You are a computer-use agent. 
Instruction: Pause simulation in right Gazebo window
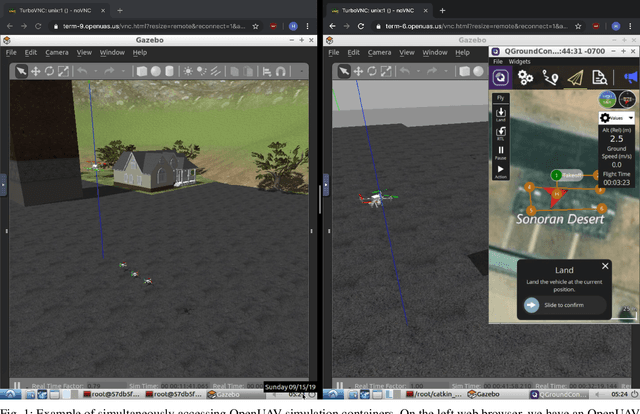(x=340, y=385)
